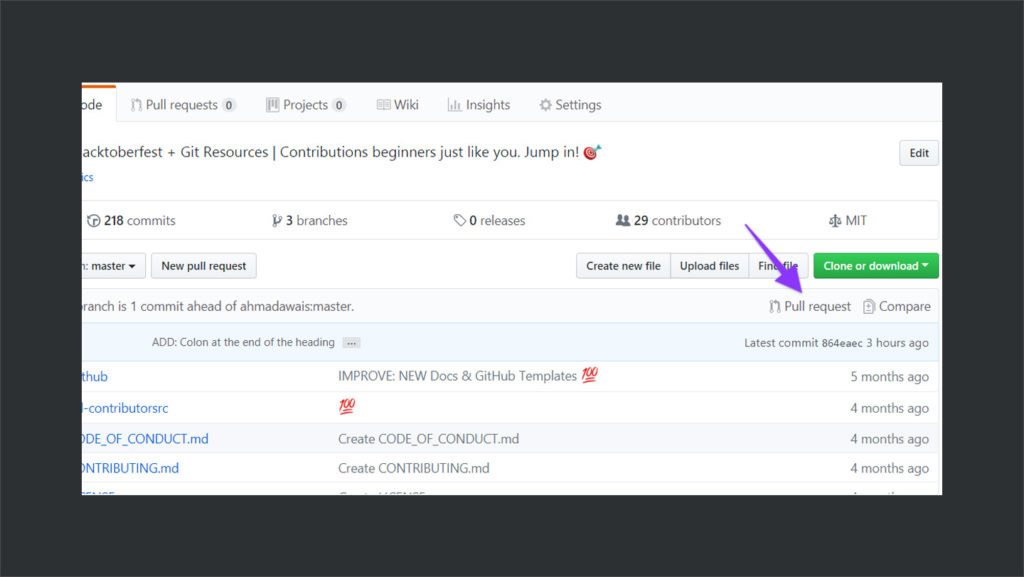Open the Settings tab
The height and width of the screenshot is (577, 1024).
click(x=569, y=105)
